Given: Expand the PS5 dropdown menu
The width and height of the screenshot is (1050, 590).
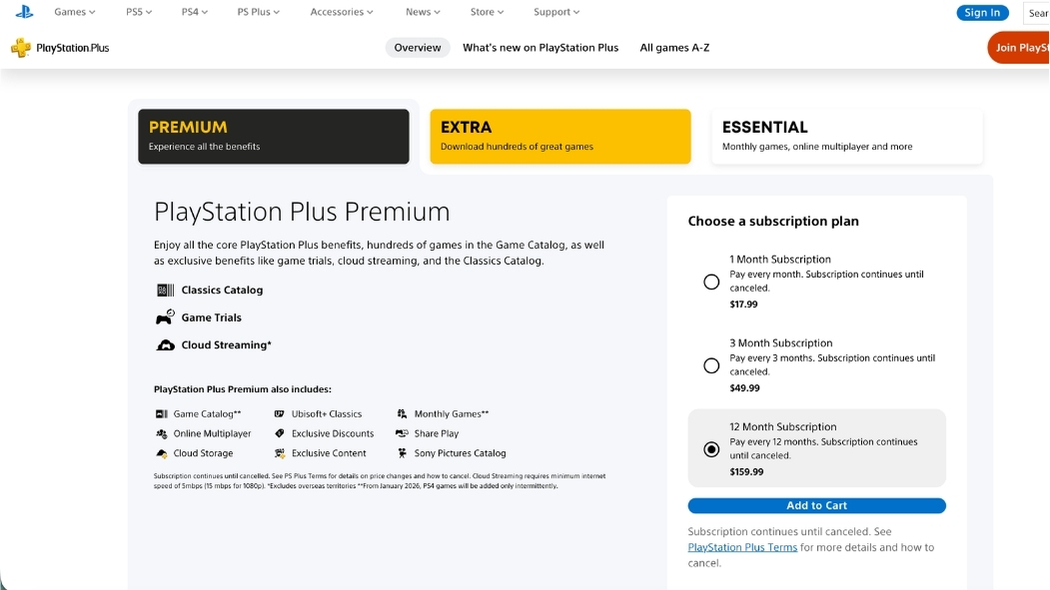Looking at the screenshot, I should [139, 12].
